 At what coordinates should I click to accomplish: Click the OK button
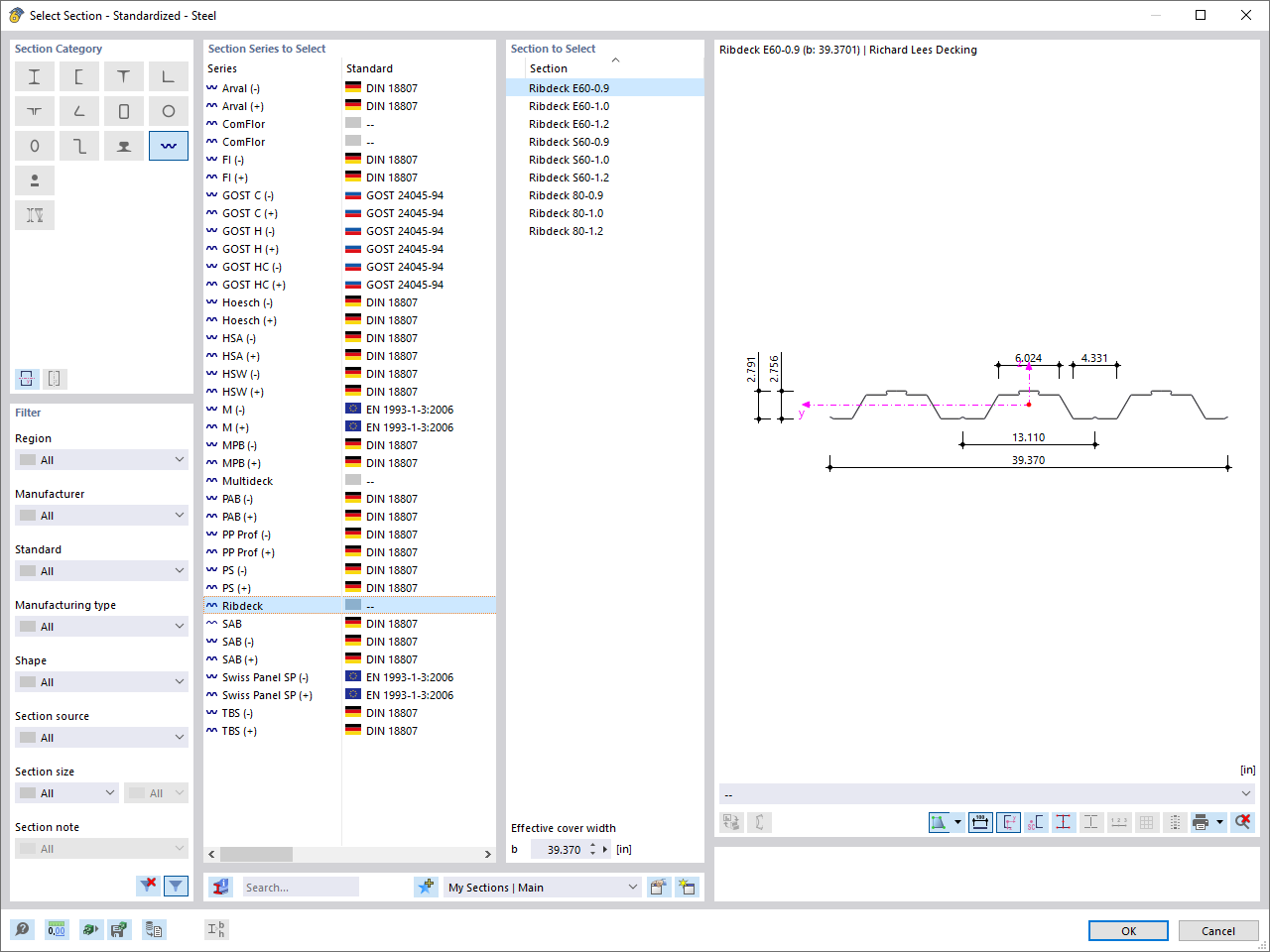tap(1129, 931)
